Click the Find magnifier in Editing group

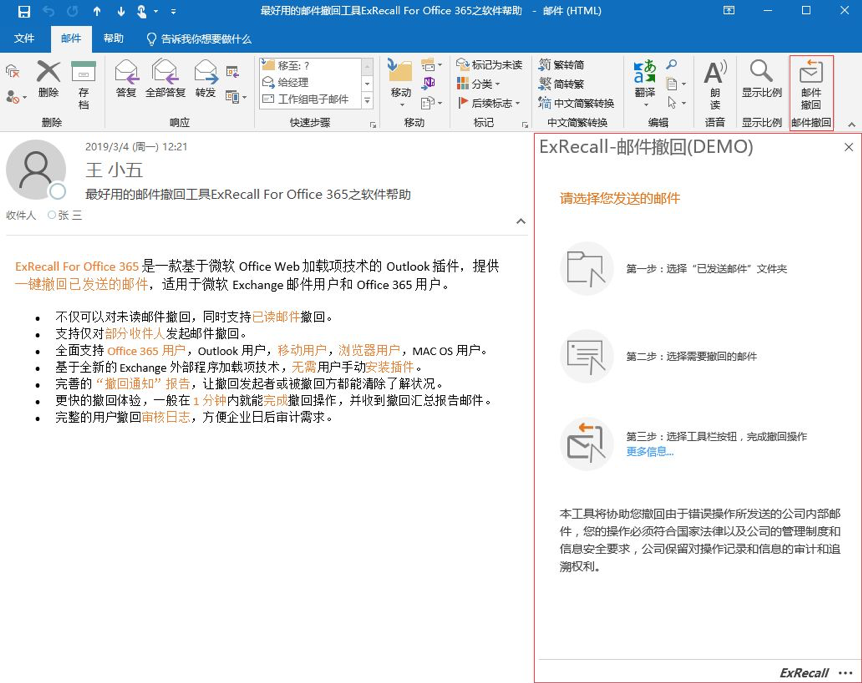pos(671,65)
